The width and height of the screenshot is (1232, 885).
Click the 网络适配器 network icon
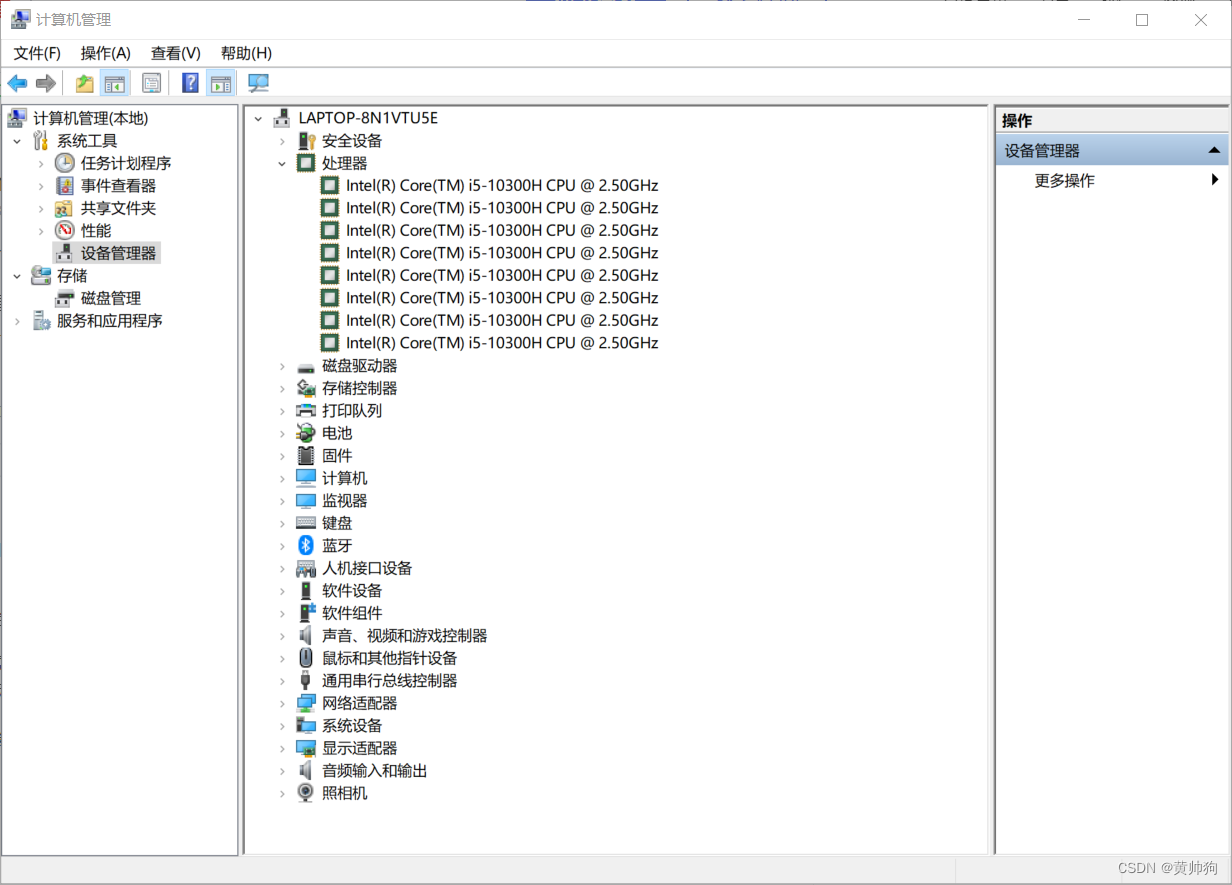[306, 703]
